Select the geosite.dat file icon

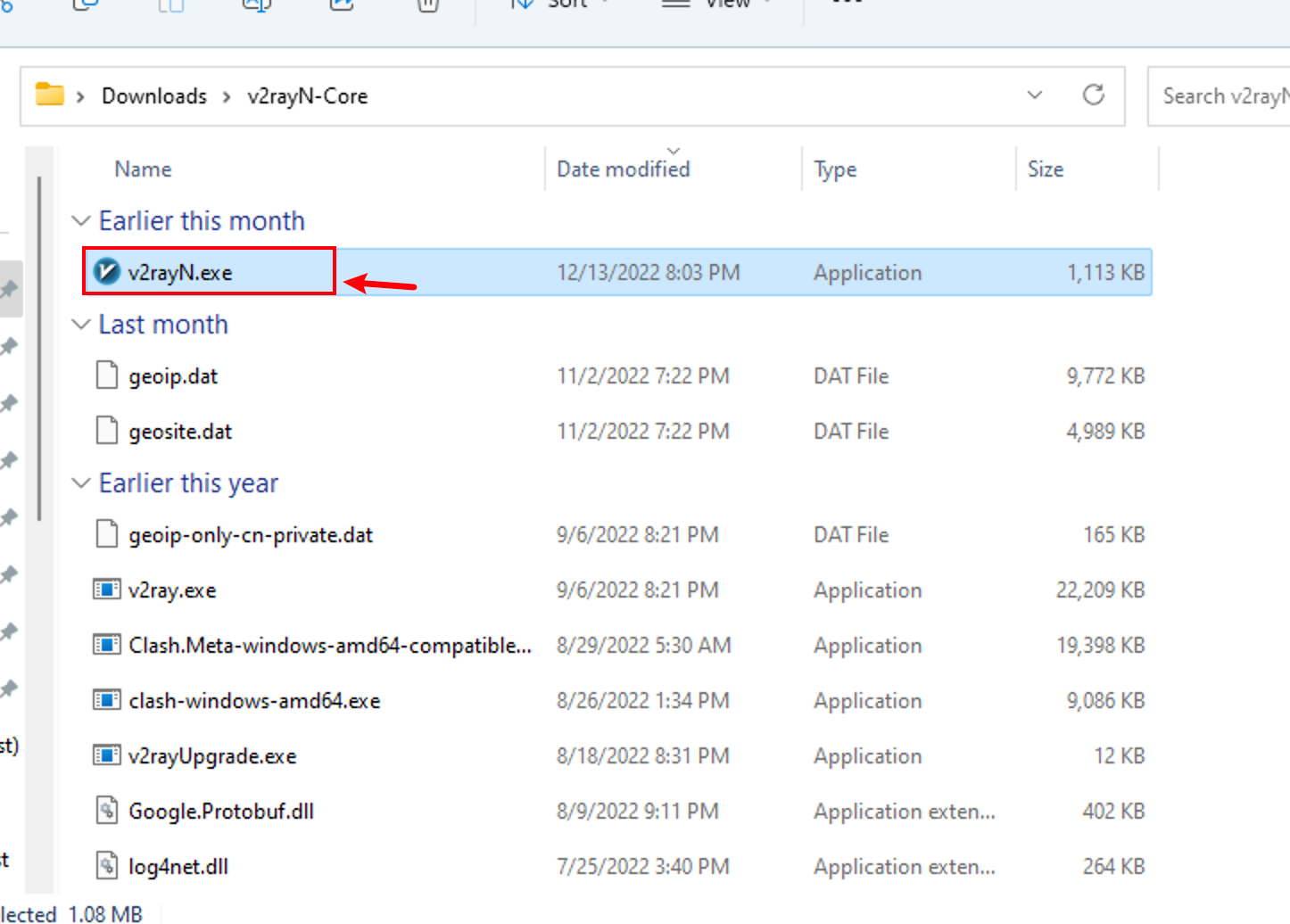click(107, 431)
